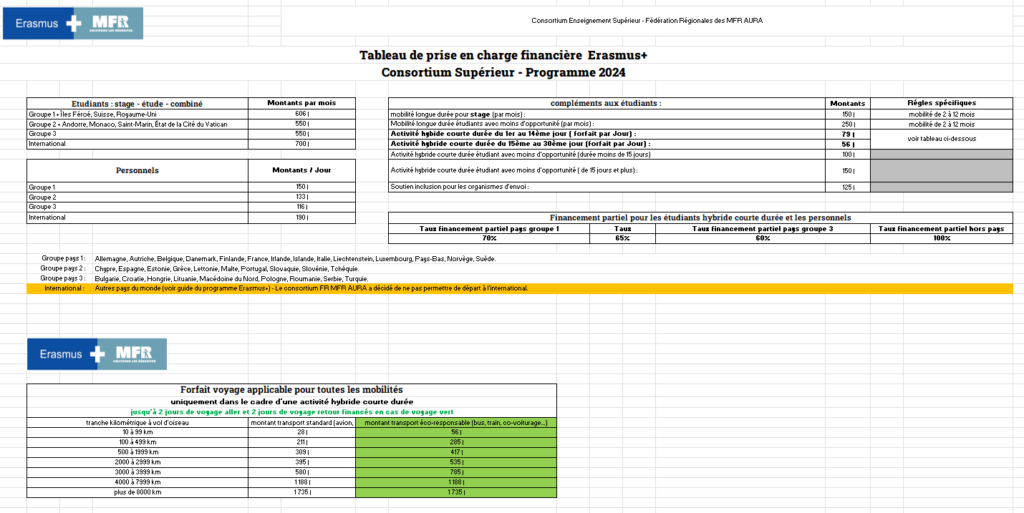
Task: Click the bold 56 amount cell in compléments table
Action: click(x=848, y=144)
